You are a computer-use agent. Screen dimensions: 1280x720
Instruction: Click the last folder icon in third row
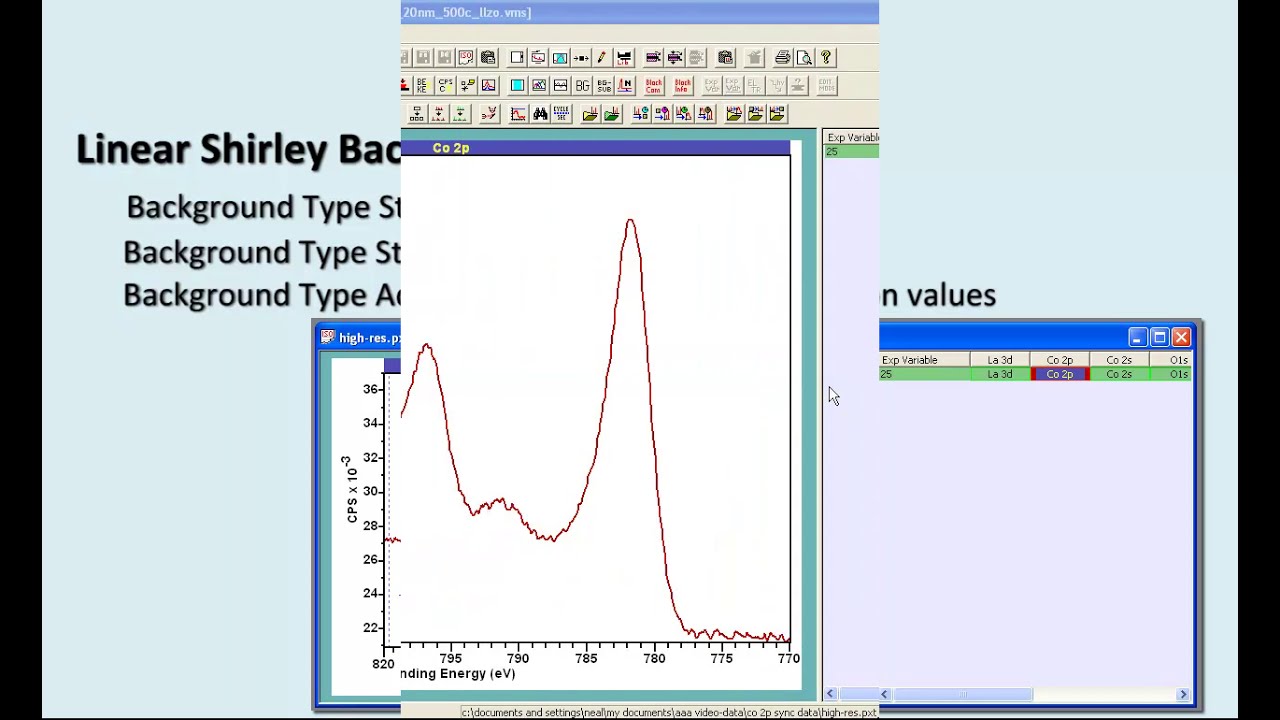click(x=776, y=113)
